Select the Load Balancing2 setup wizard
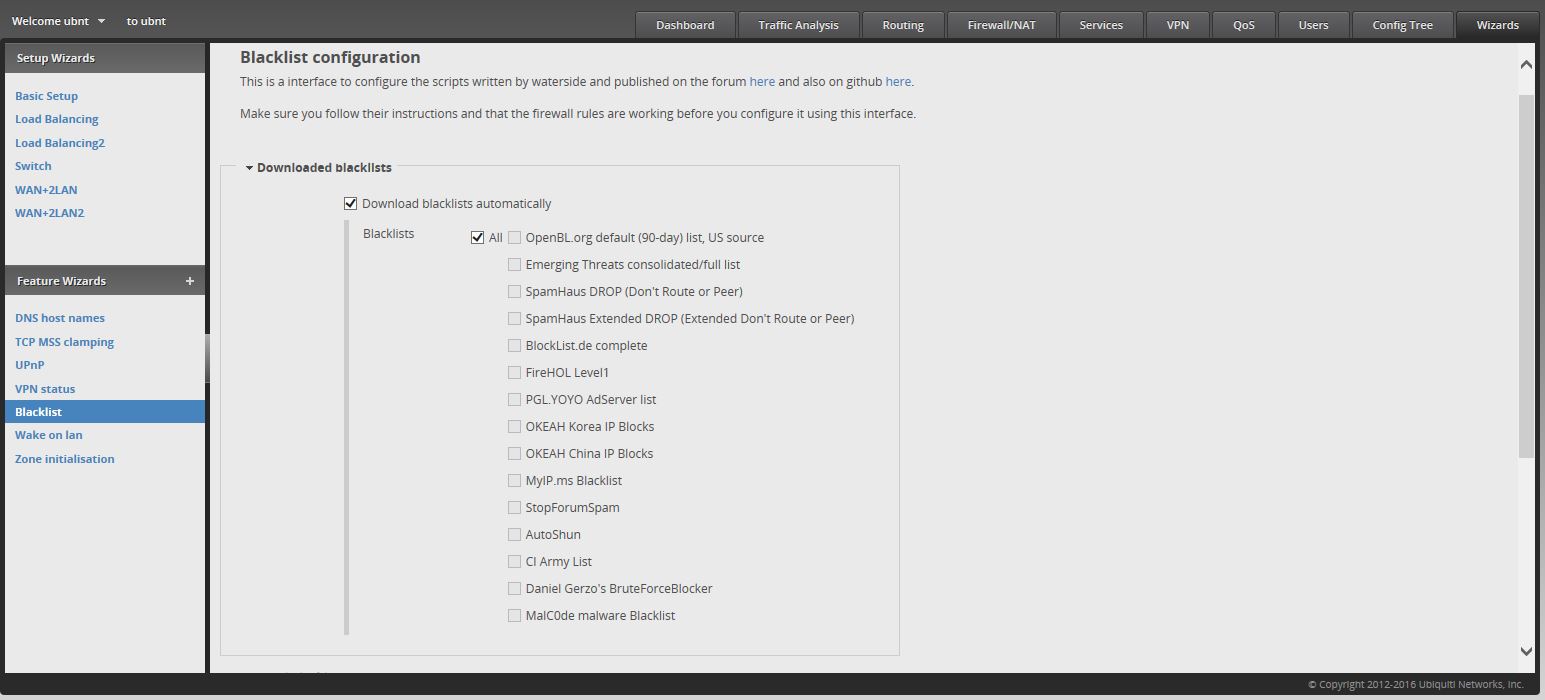Screen dimensions: 1545x700 60,143
